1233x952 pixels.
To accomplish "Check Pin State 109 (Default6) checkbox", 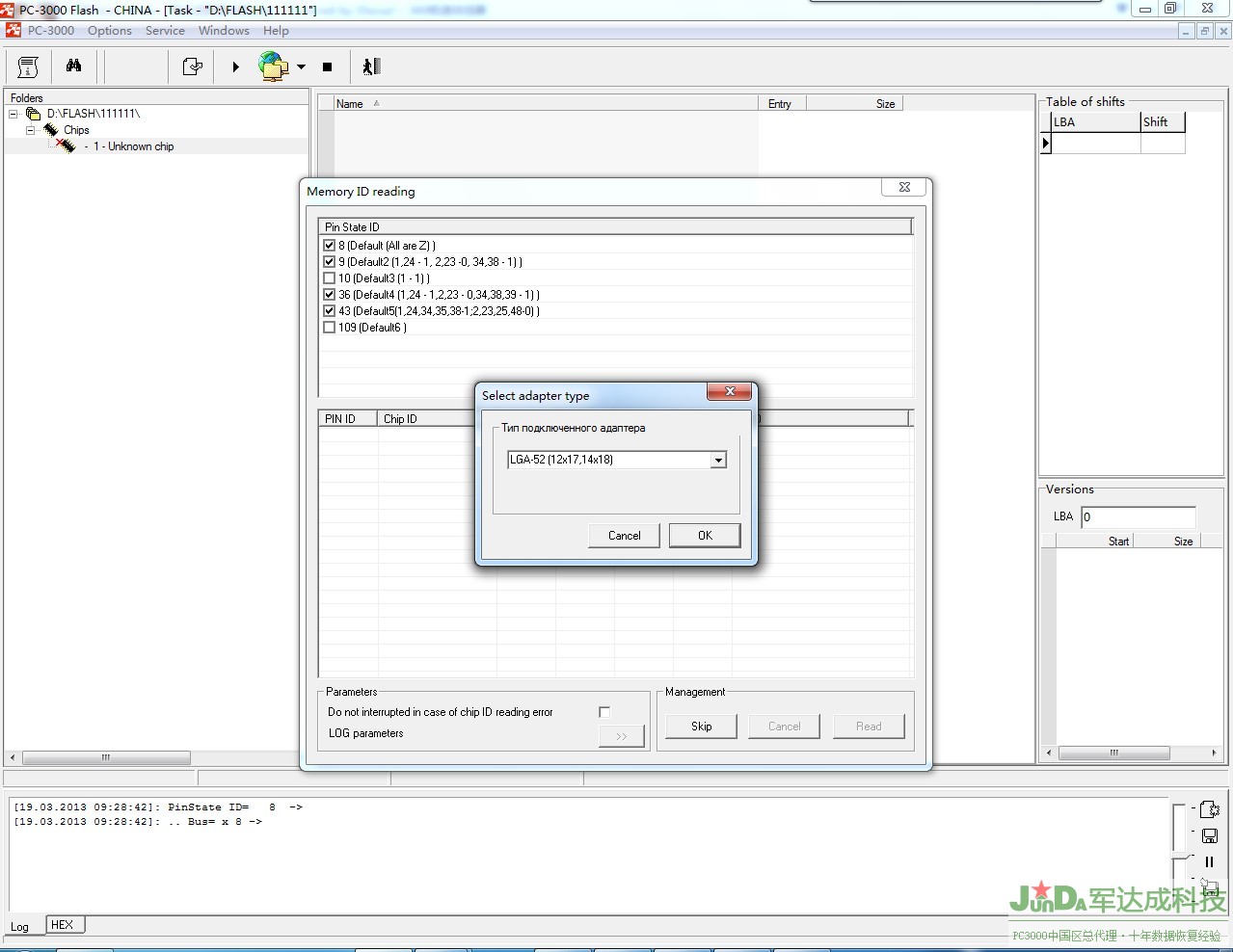I will coord(329,328).
